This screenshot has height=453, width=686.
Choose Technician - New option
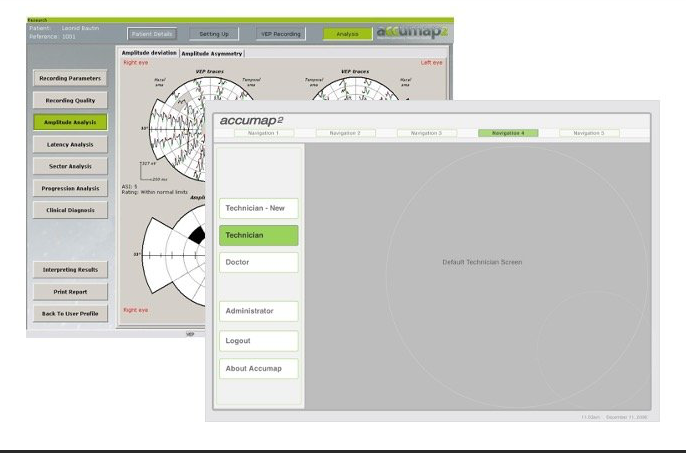pos(259,208)
